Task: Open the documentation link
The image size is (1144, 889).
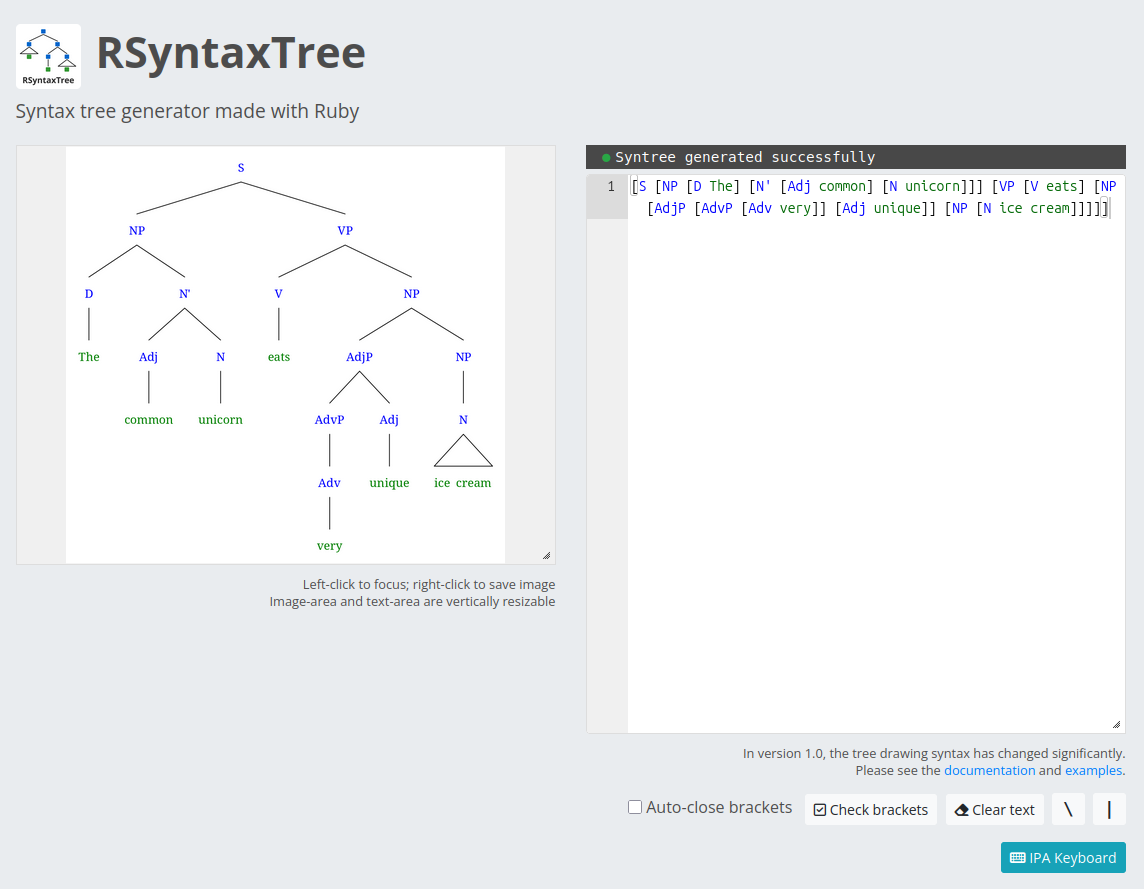Action: (x=989, y=771)
